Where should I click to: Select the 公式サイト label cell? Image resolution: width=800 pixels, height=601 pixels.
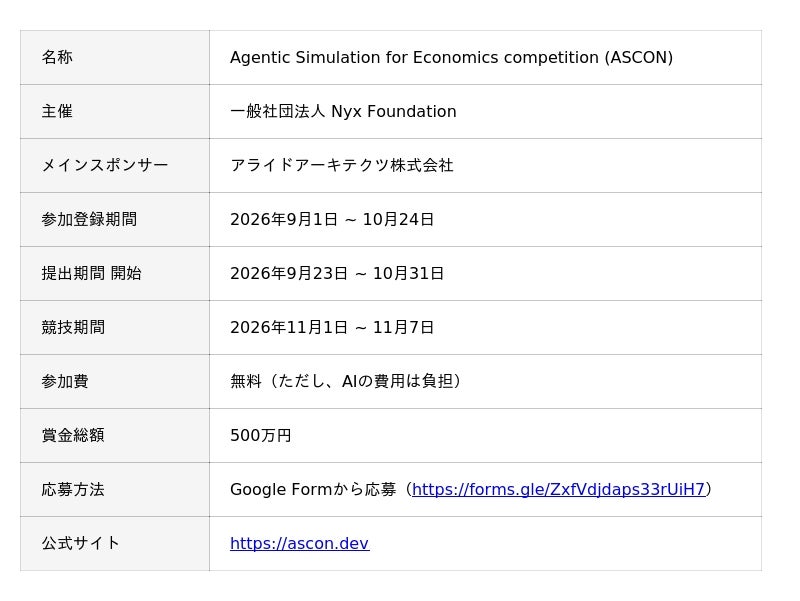[x=115, y=544]
